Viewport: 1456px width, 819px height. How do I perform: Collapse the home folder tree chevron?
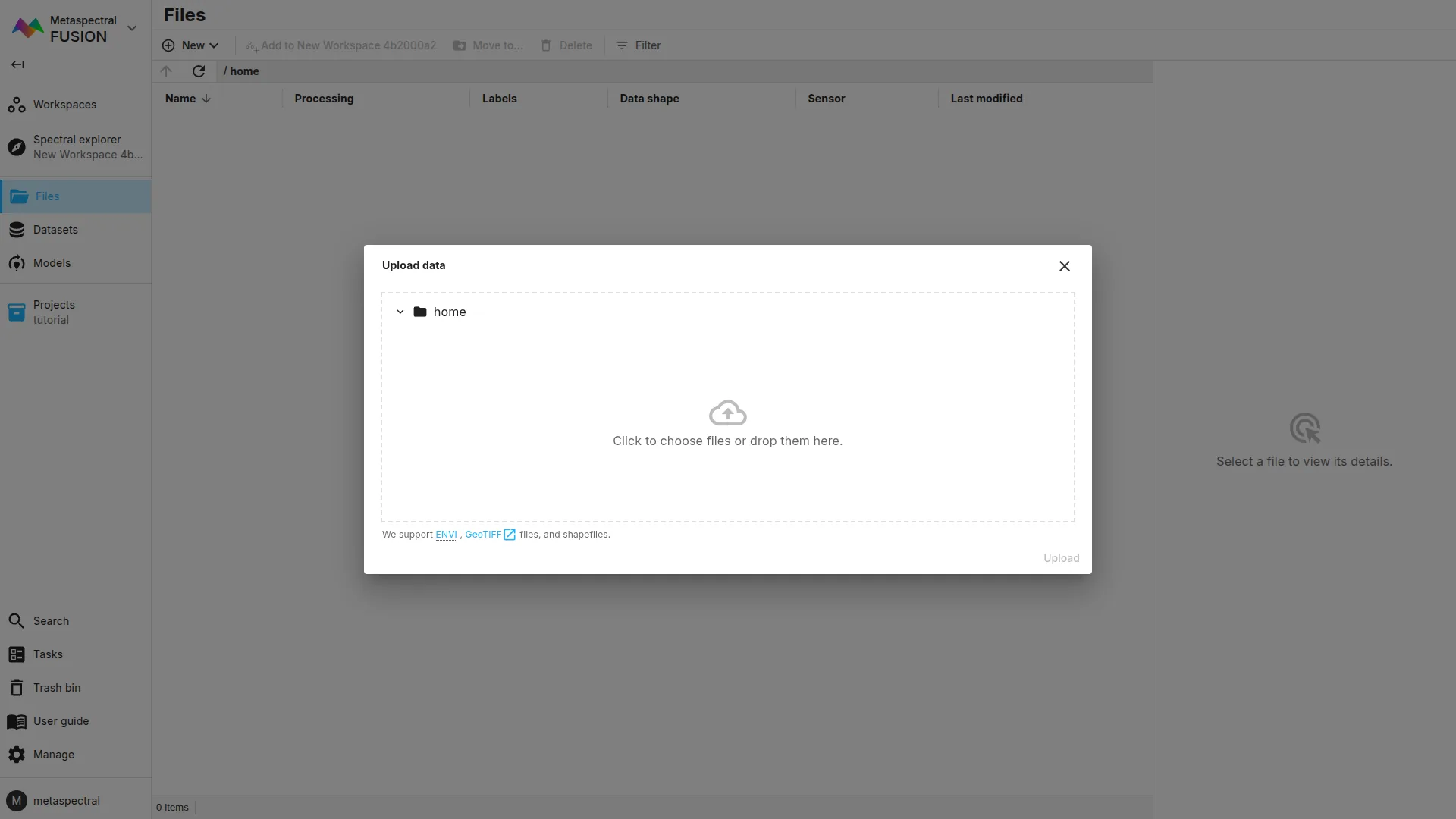(x=400, y=312)
